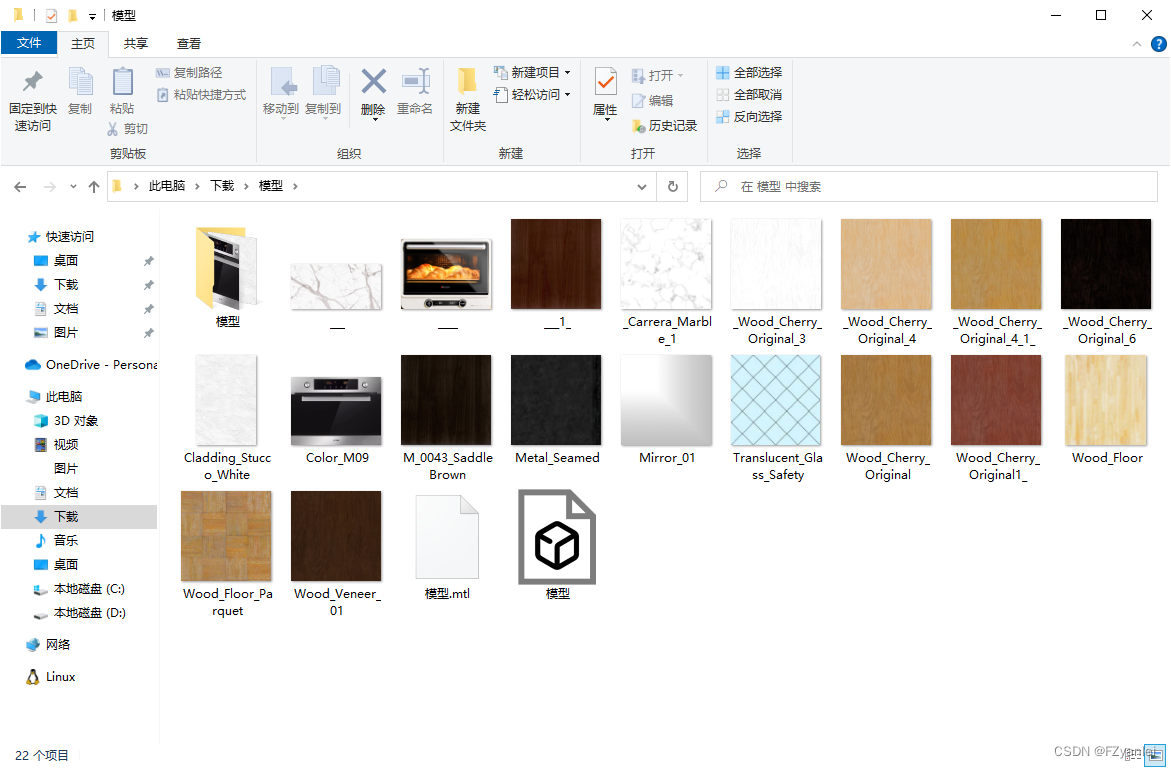1171x768 pixels.
Task: Switch to the 查看 (View) tab
Action: tap(188, 43)
